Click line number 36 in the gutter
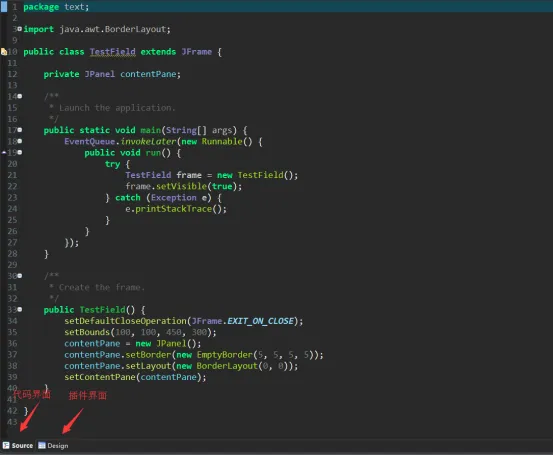 point(12,343)
